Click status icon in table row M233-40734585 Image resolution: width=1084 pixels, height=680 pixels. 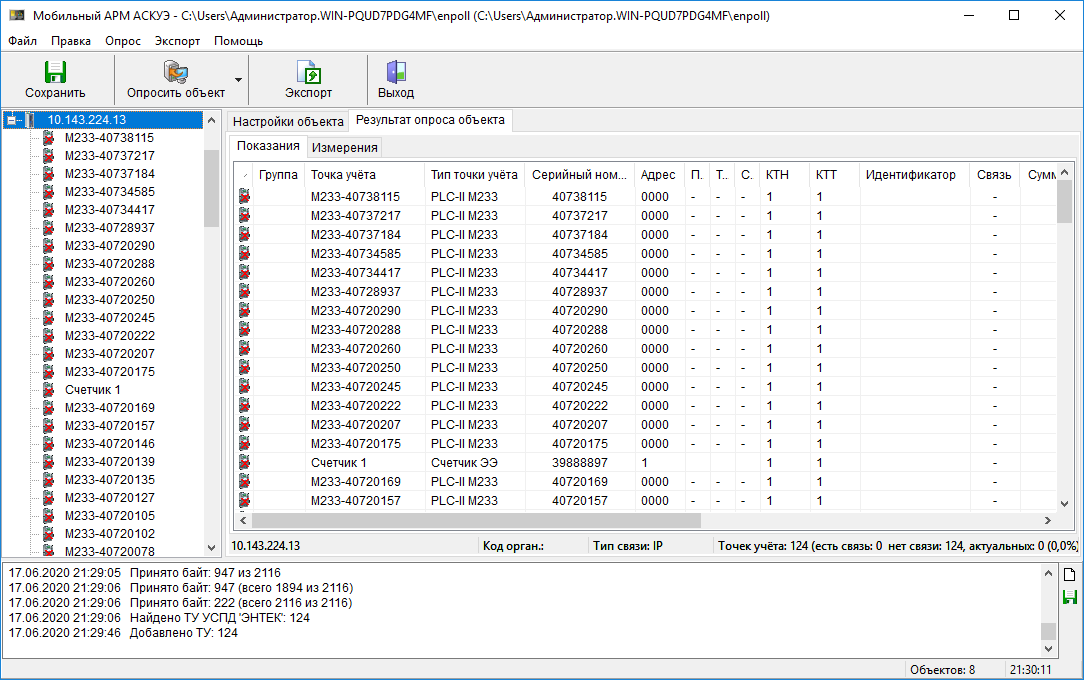click(244, 254)
